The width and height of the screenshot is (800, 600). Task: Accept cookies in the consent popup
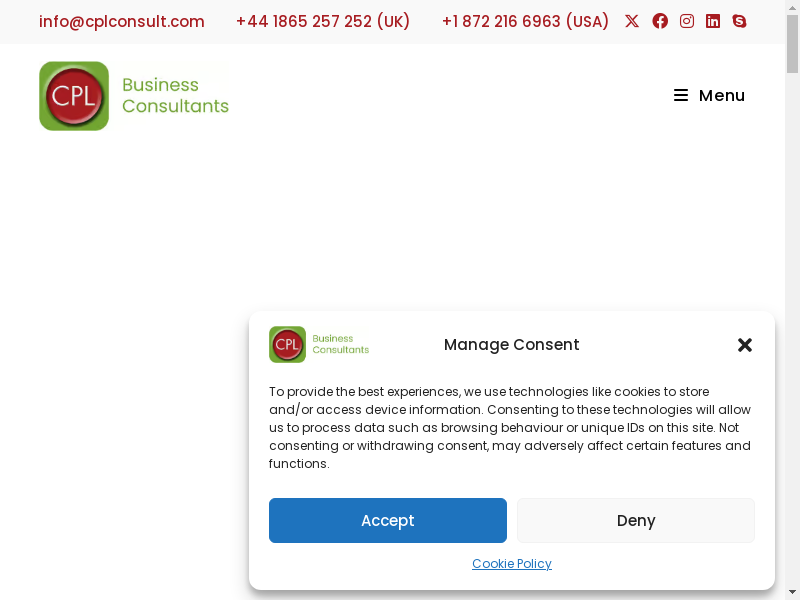(x=388, y=520)
